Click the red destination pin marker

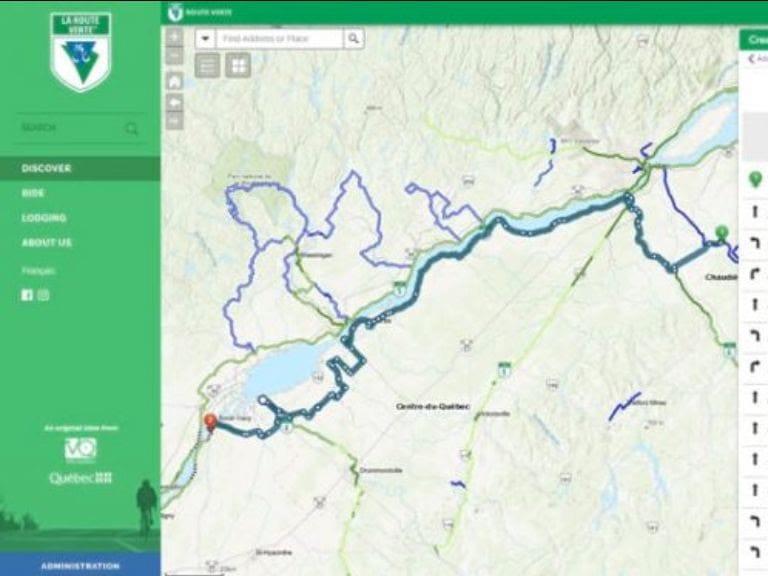(210, 422)
